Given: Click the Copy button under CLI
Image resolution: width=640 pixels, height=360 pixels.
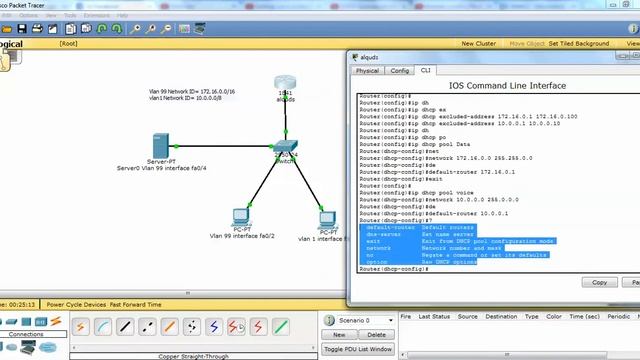Looking at the screenshot, I should [x=599, y=282].
